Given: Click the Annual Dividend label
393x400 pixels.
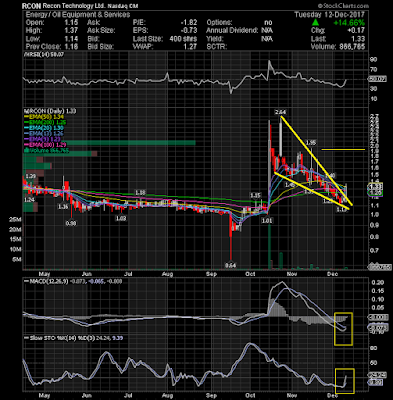Looking at the screenshot, I should pos(232,30).
